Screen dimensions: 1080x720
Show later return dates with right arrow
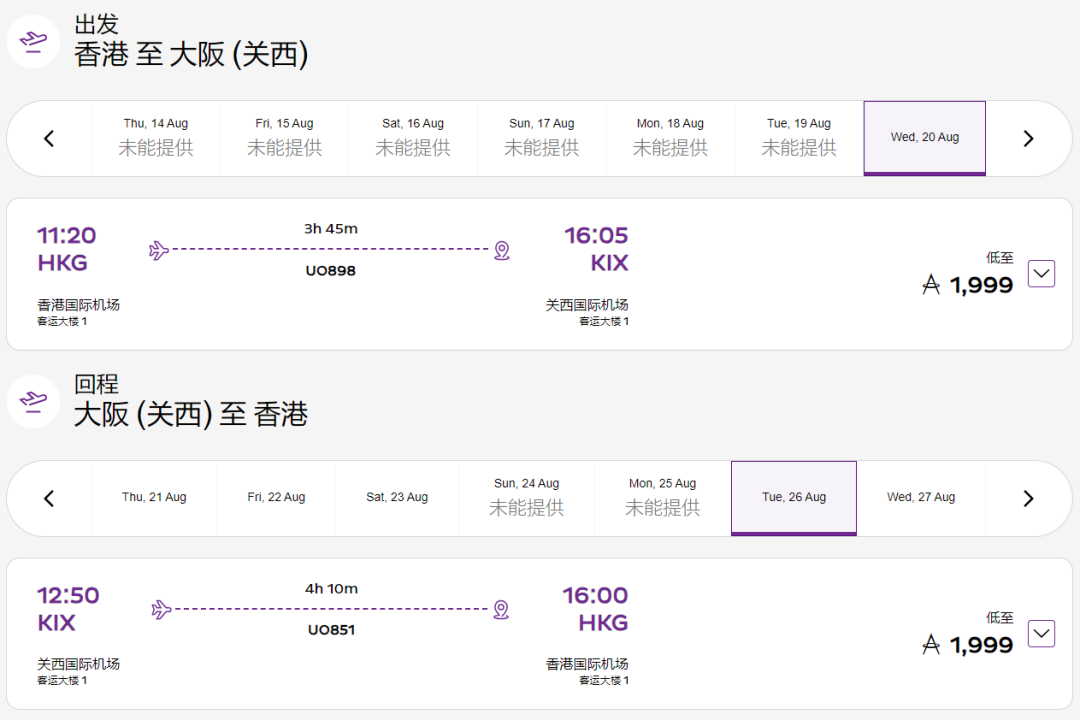point(1028,498)
